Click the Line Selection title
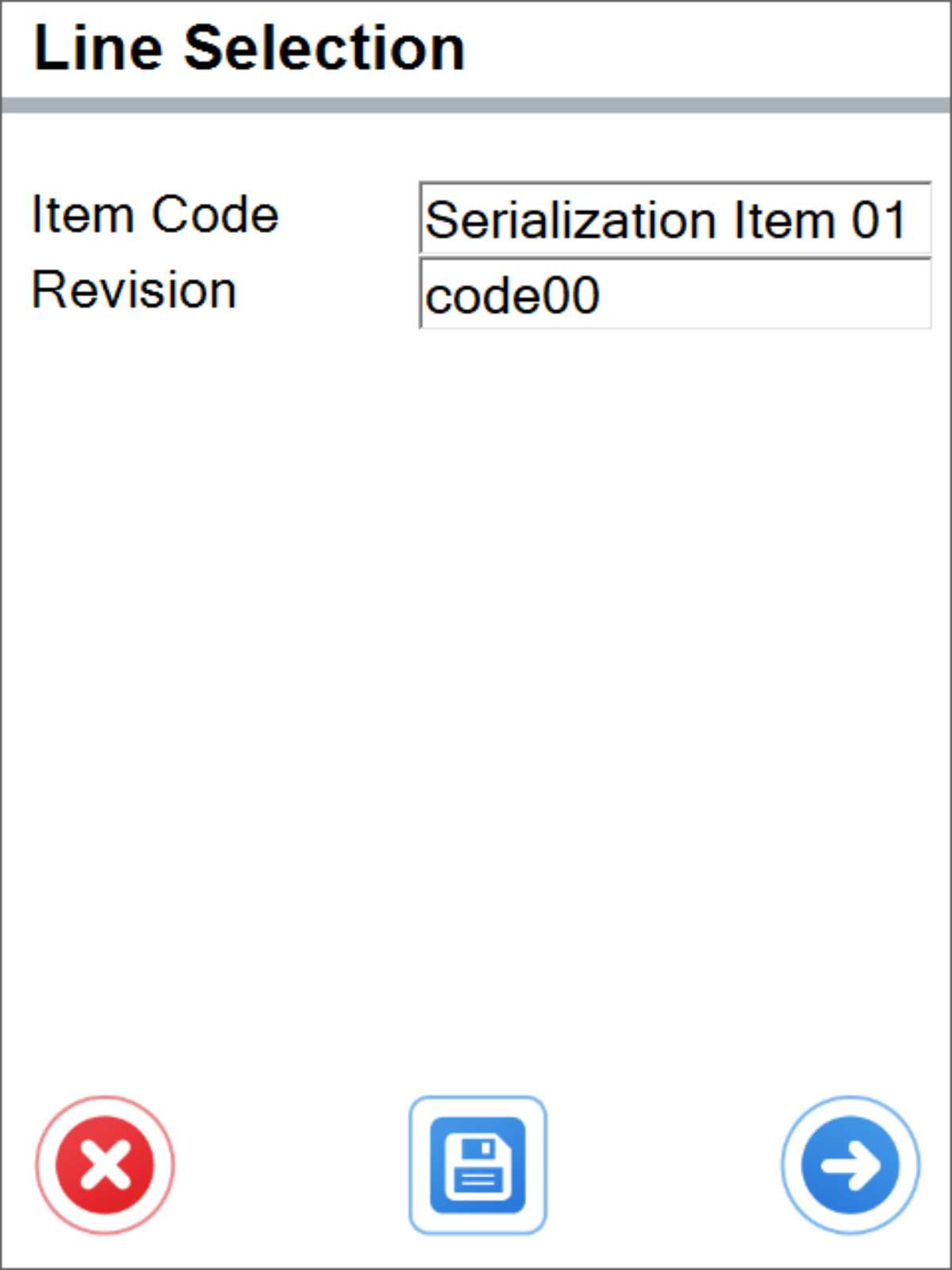This screenshot has height=1270, width=952. tap(249, 48)
